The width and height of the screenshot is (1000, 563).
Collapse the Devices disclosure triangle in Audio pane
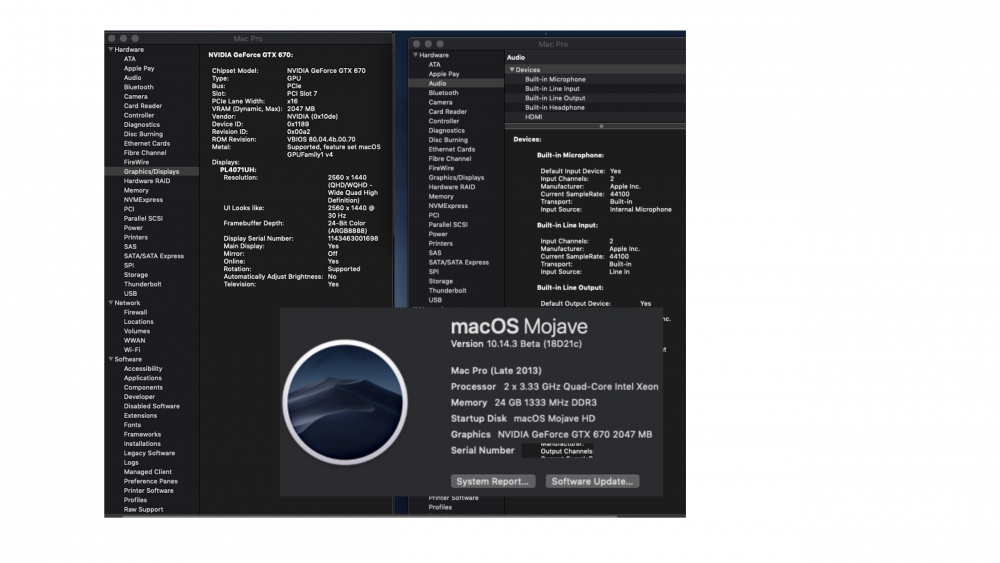click(511, 69)
